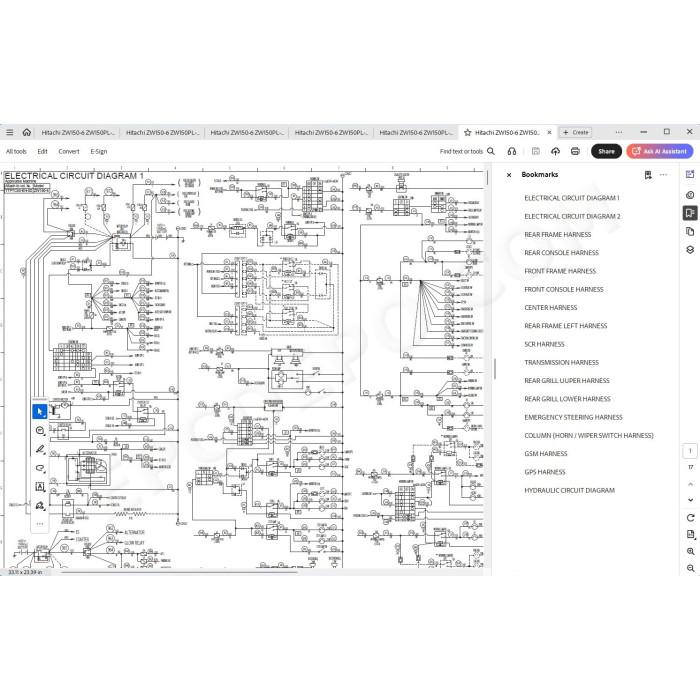Open bookmark EMERGENCY STEERING HARNESS
The image size is (700, 700).
coord(573,417)
